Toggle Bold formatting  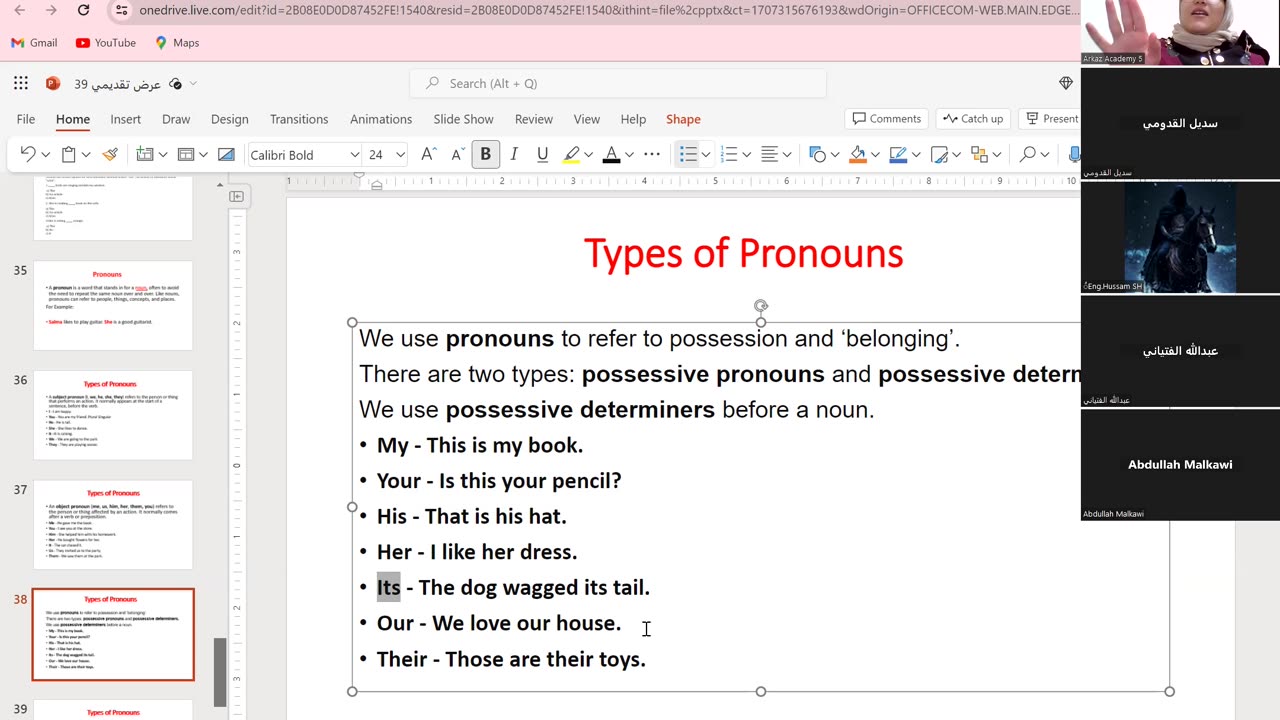tap(486, 155)
